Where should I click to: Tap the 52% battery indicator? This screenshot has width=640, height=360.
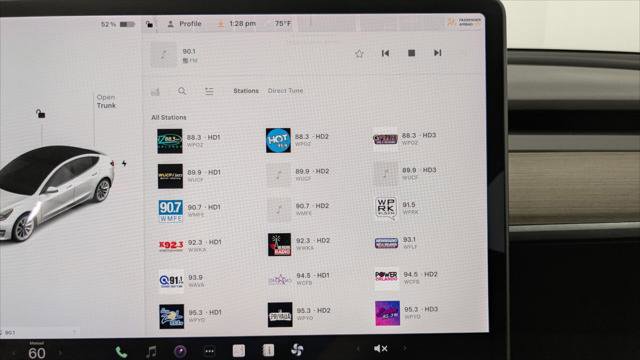pyautogui.click(x=118, y=24)
